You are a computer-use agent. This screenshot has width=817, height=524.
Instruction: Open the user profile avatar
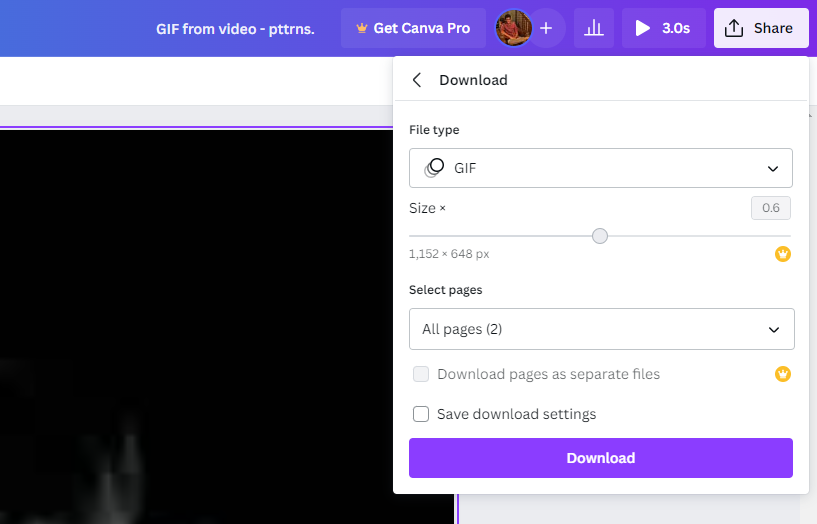[x=513, y=28]
